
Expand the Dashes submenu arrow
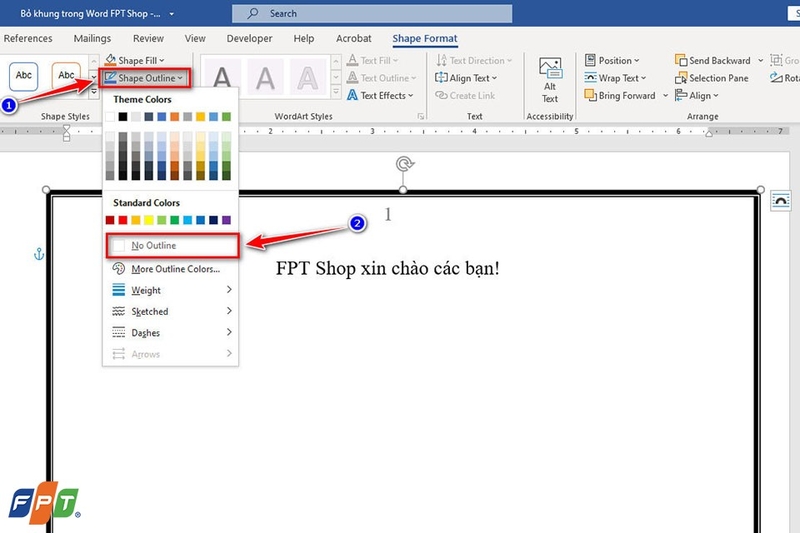229,333
